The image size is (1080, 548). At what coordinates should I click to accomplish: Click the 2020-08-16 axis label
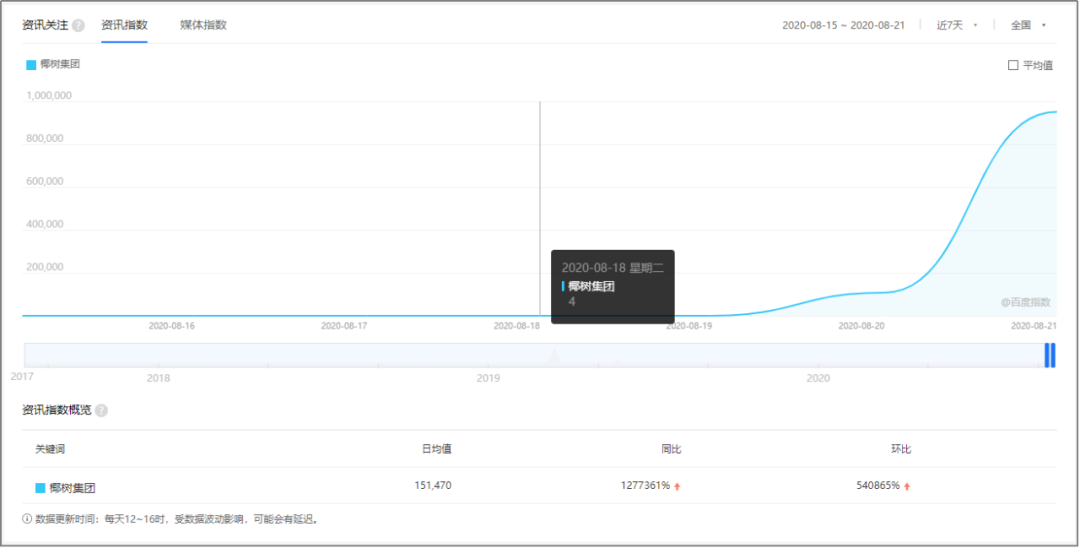pos(172,326)
